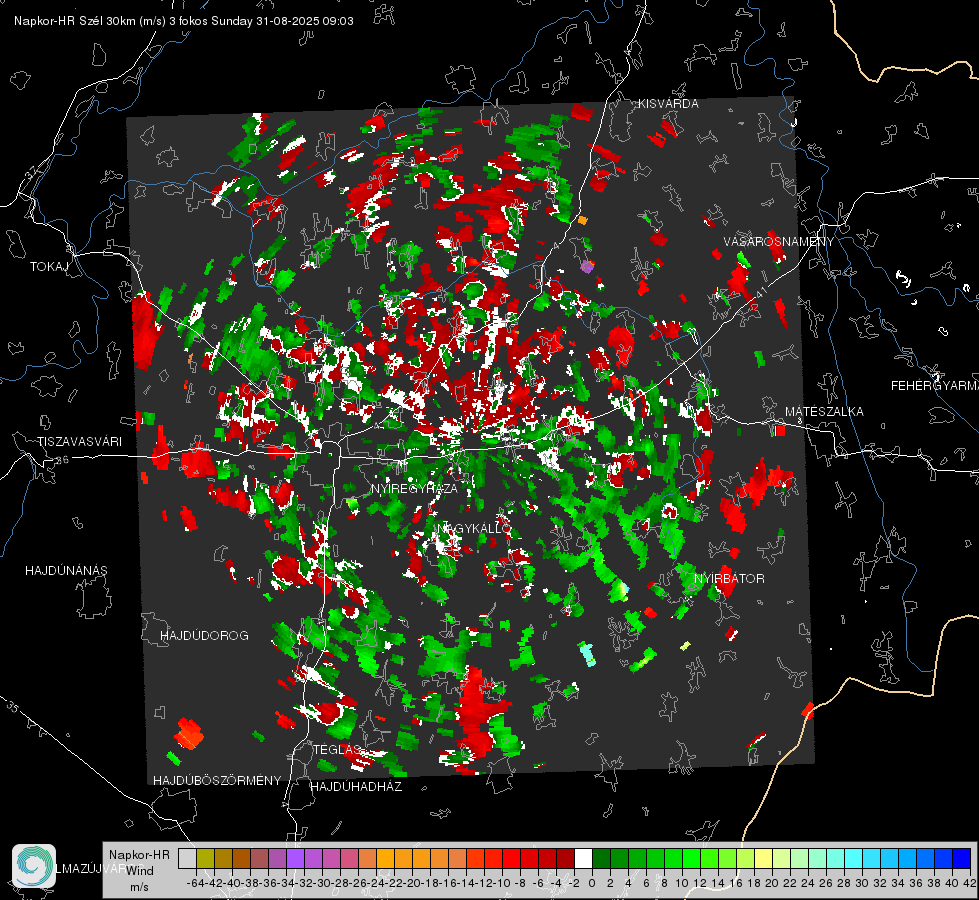Select the TISZAVASVÁRI town label

79,442
